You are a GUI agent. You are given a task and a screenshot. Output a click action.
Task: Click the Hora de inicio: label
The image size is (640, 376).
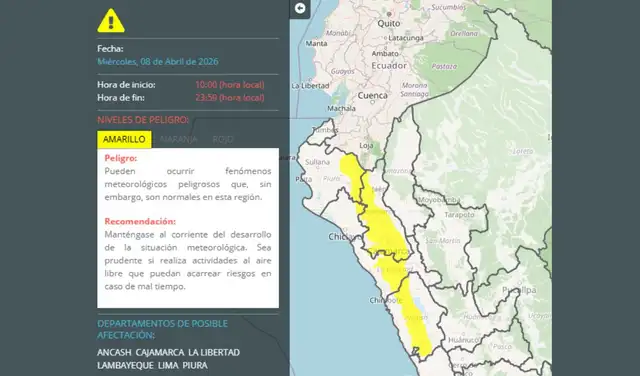[126, 85]
